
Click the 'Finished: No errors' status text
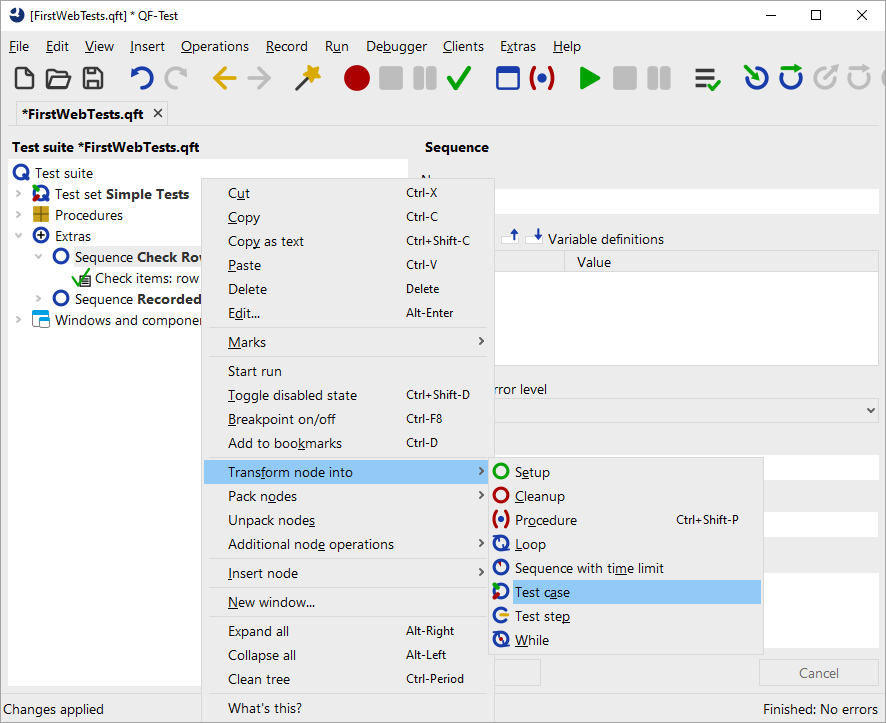pyautogui.click(x=820, y=709)
